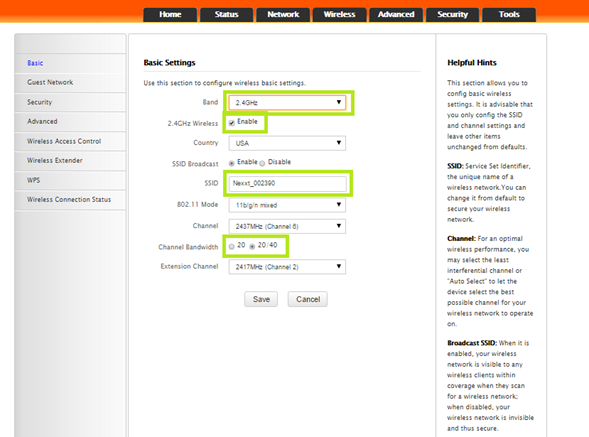Screen dimensions: 589x437
Task: Select SSID Broadcast Enable radio button
Action: point(231,163)
